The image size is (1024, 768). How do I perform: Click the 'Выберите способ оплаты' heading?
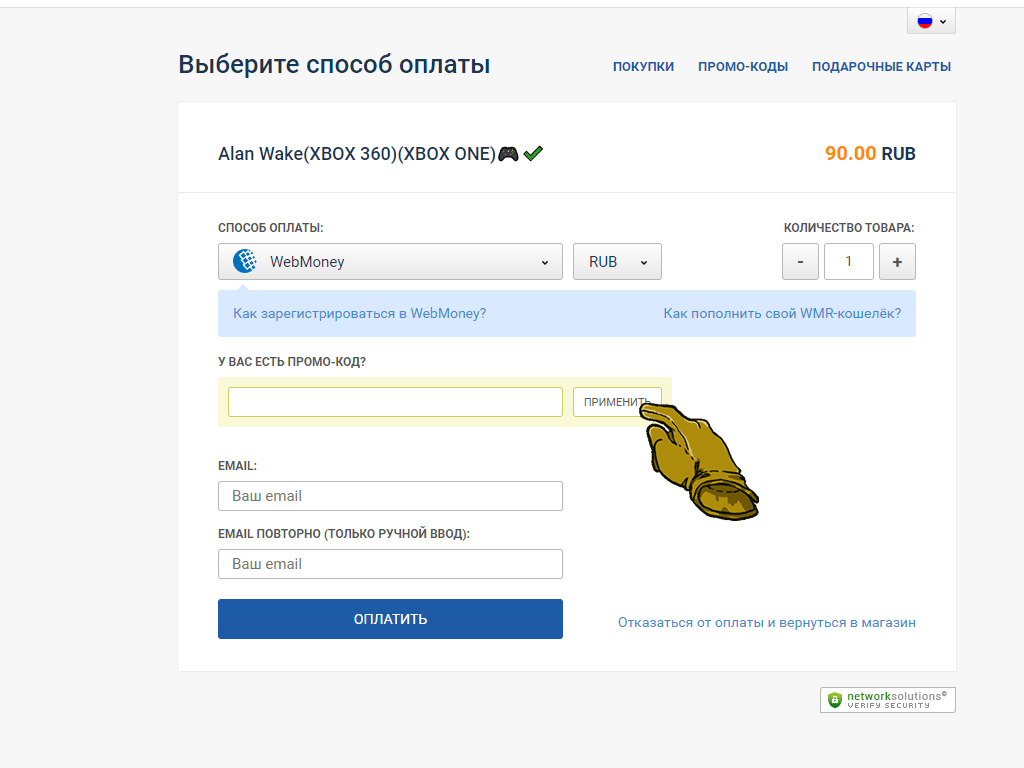pyautogui.click(x=334, y=65)
